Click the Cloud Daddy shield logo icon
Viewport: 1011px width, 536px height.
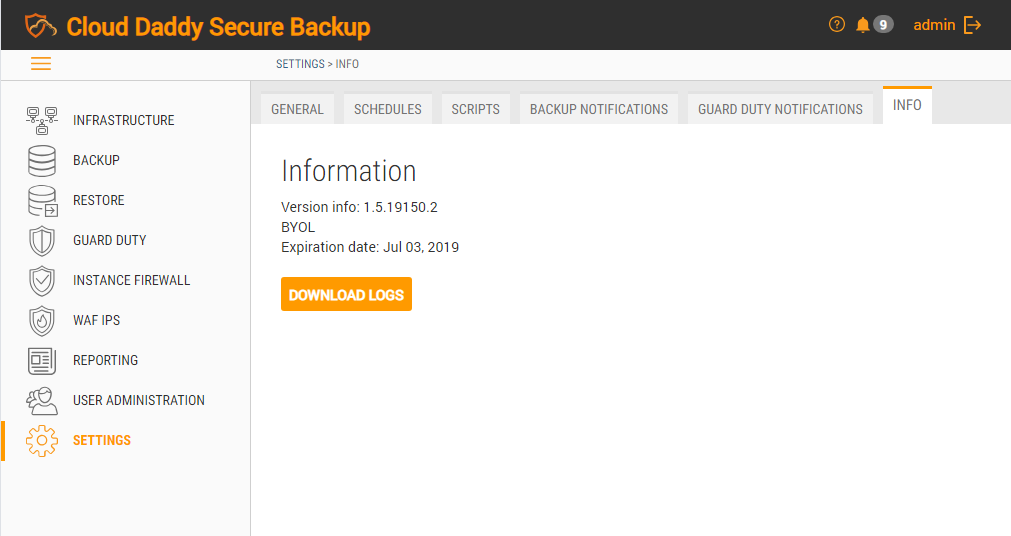click(41, 26)
